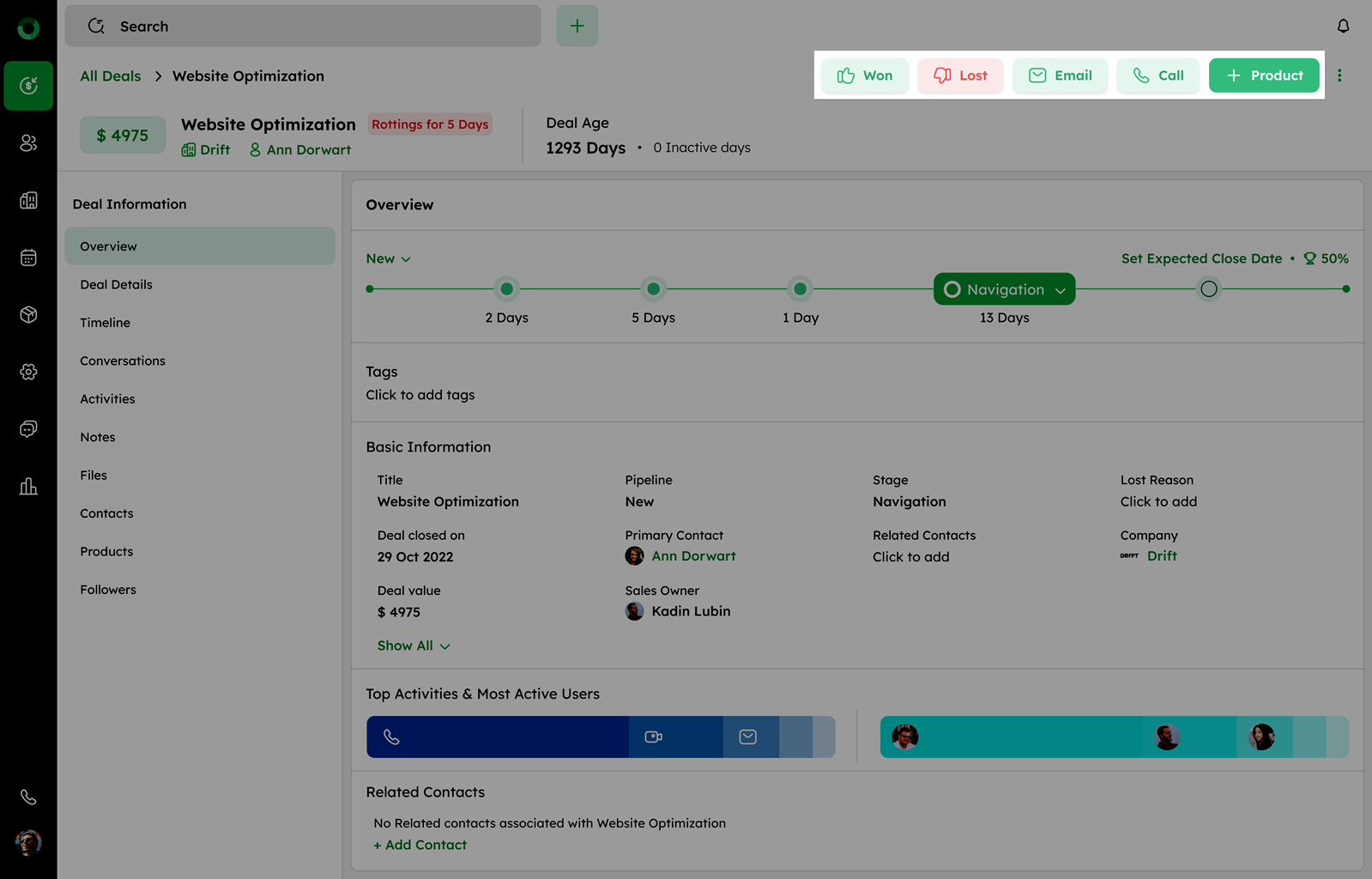Open the Contacts icon in left sidebar
This screenshot has width=1372, height=879.
[28, 142]
